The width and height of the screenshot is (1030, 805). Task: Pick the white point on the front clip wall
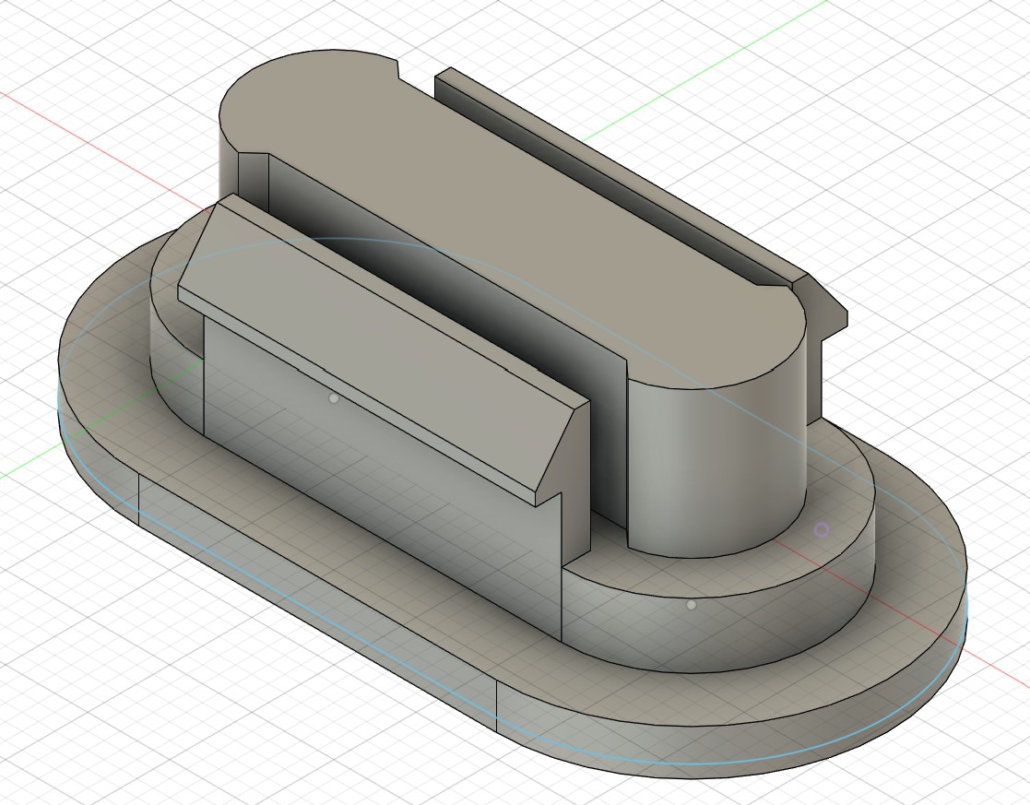(x=334, y=398)
